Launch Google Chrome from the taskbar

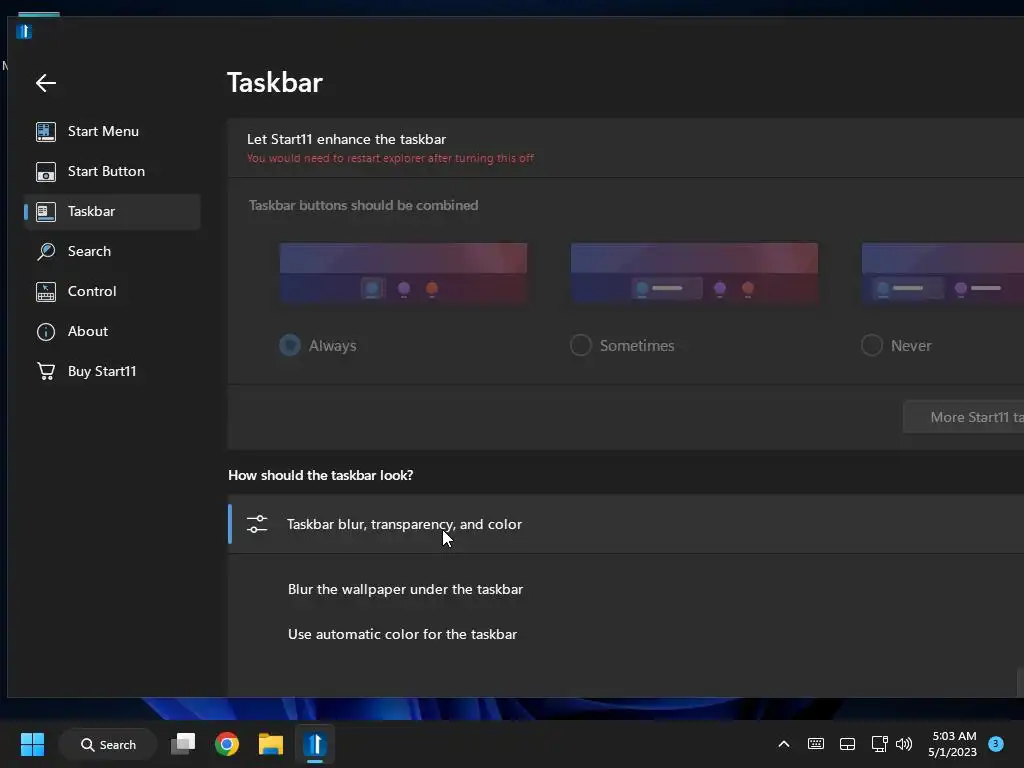[227, 744]
